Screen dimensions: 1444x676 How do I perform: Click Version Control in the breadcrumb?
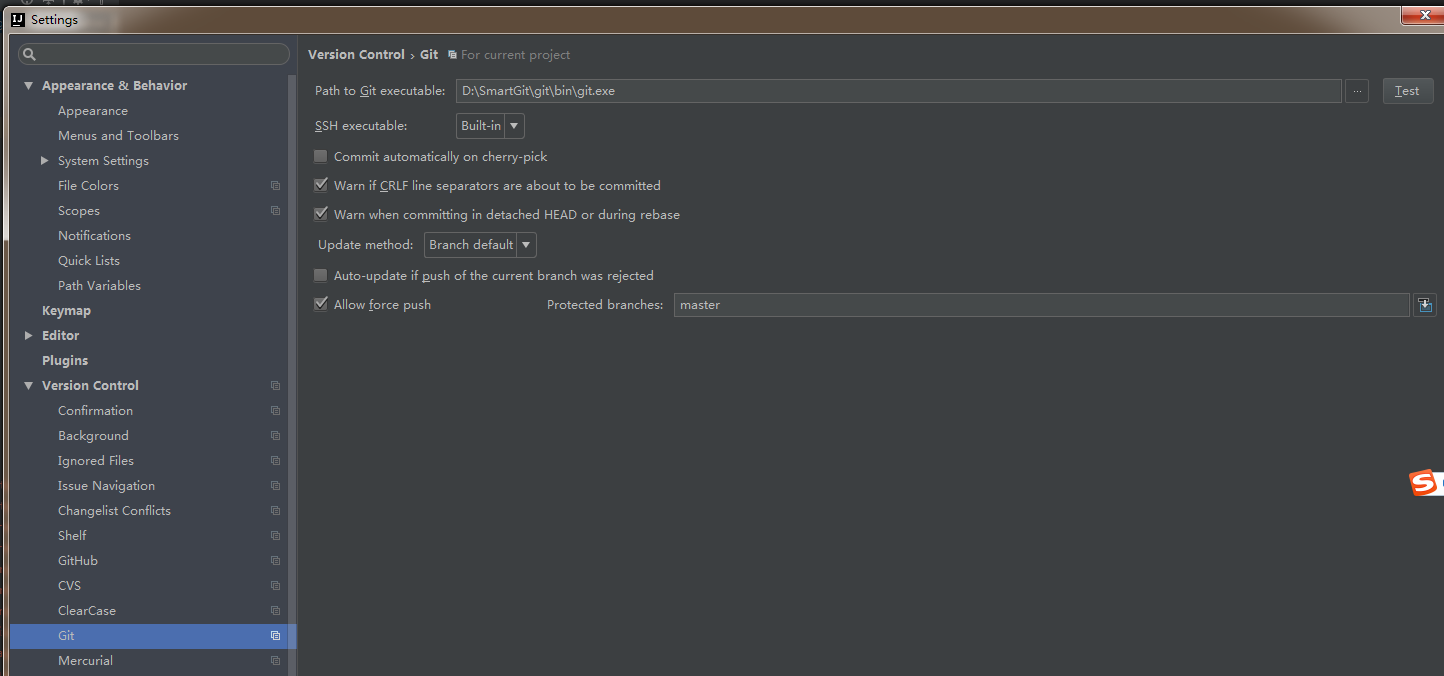pyautogui.click(x=356, y=55)
